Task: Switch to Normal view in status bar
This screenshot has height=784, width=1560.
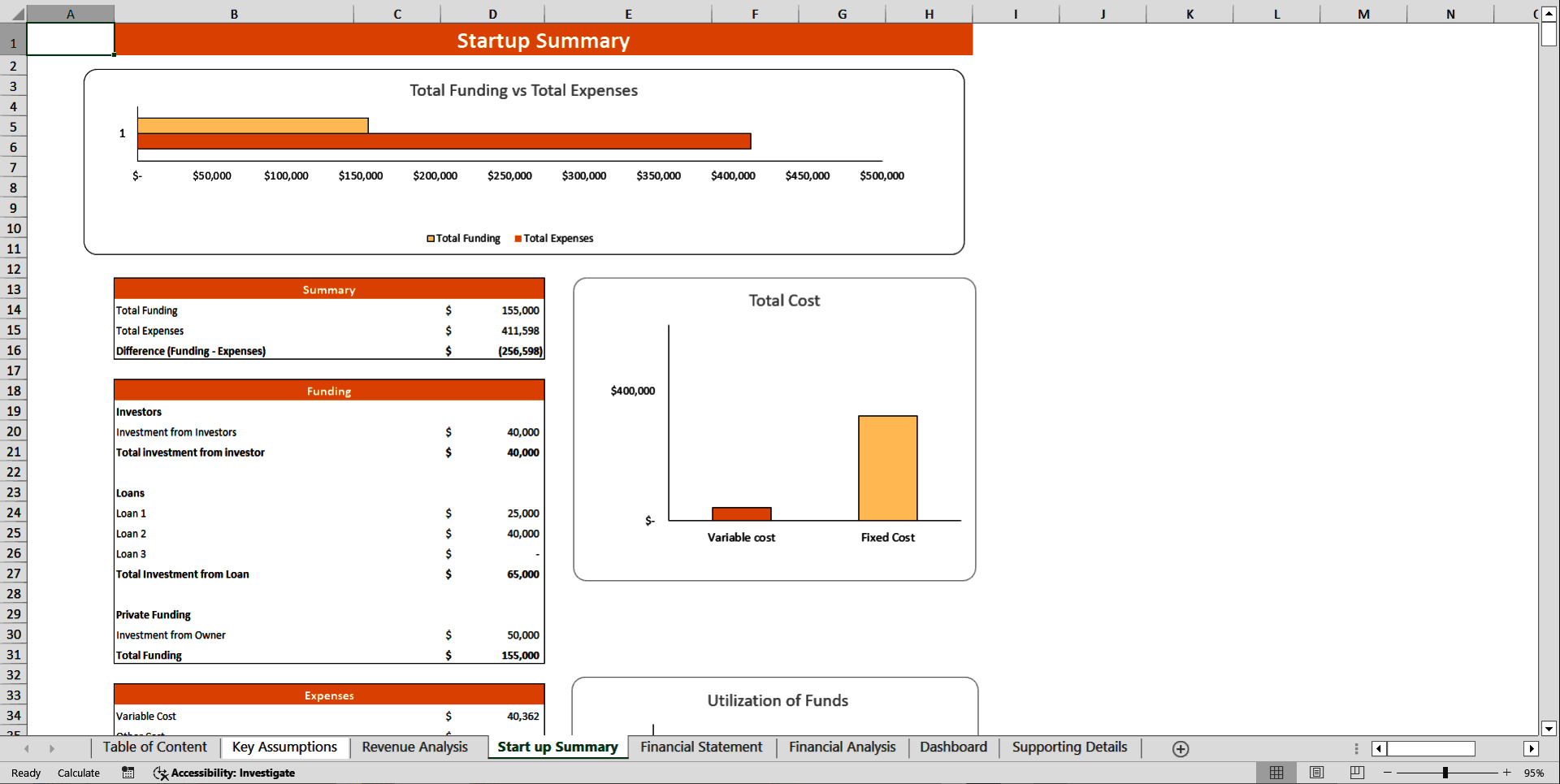Action: pyautogui.click(x=1276, y=773)
